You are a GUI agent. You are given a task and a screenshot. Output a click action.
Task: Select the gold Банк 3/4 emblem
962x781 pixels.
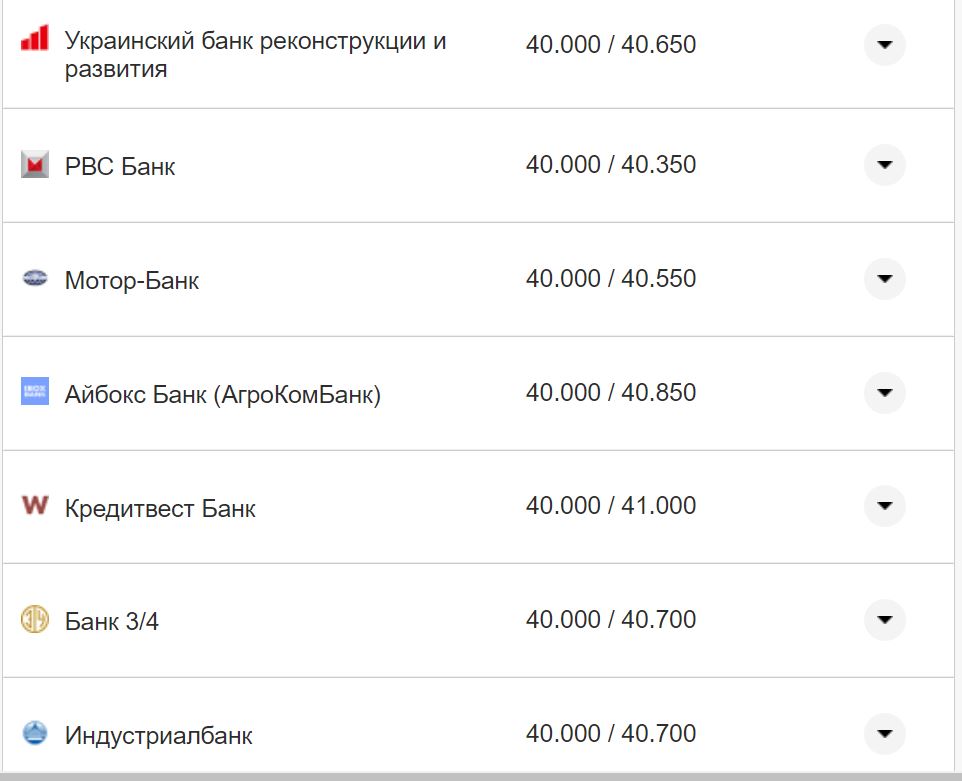[36, 620]
